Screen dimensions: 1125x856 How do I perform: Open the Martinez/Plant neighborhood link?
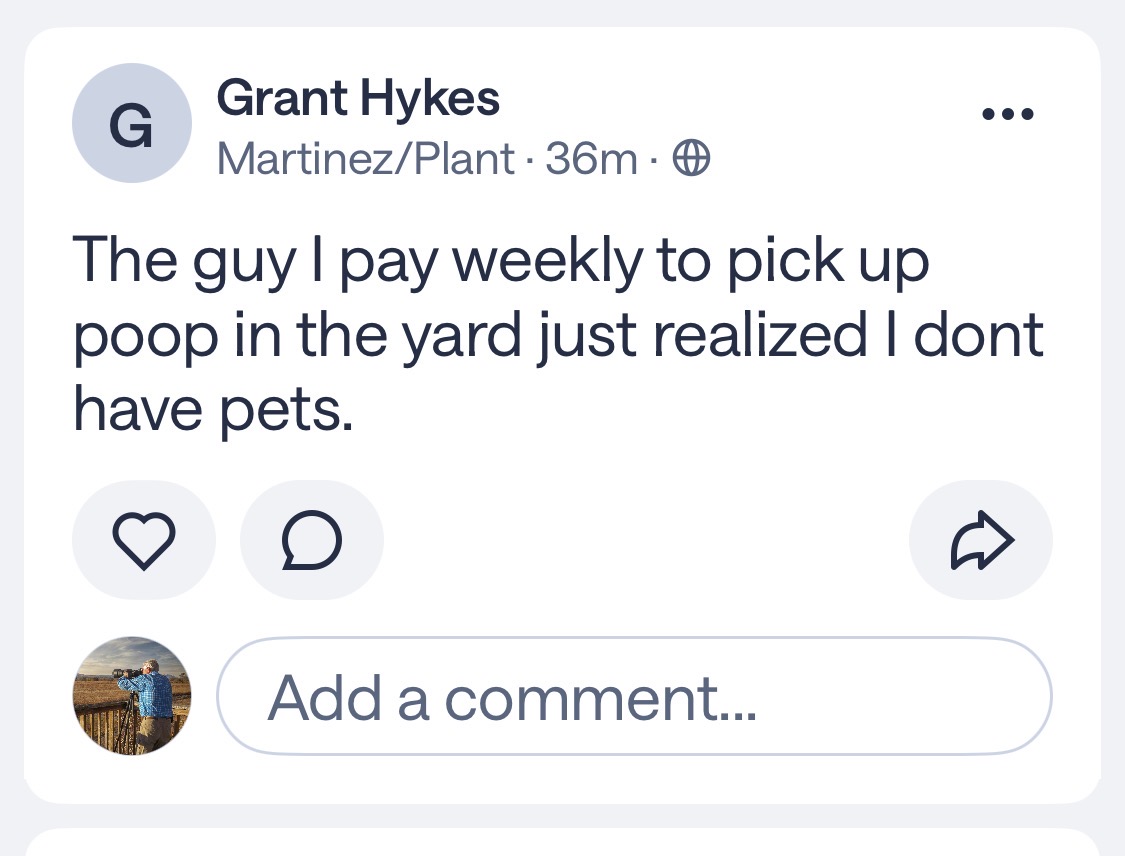pos(366,158)
